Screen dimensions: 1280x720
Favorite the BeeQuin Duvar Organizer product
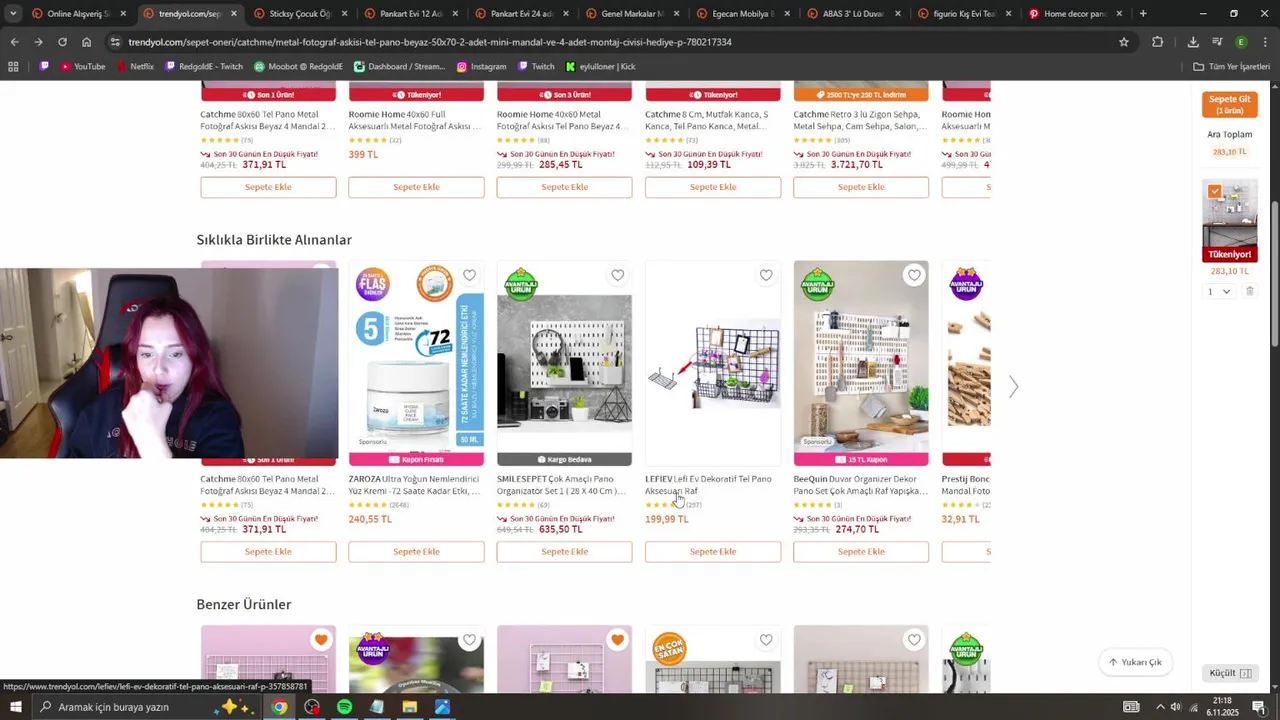coord(914,275)
